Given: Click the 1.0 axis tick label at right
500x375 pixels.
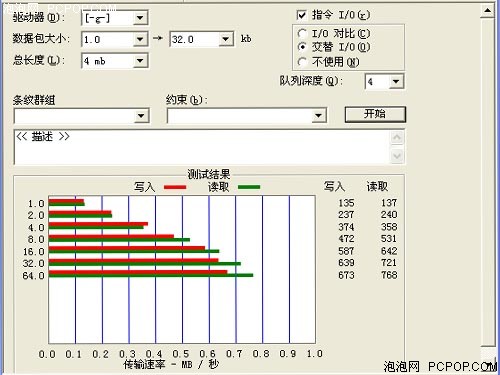Looking at the screenshot, I should tap(314, 354).
